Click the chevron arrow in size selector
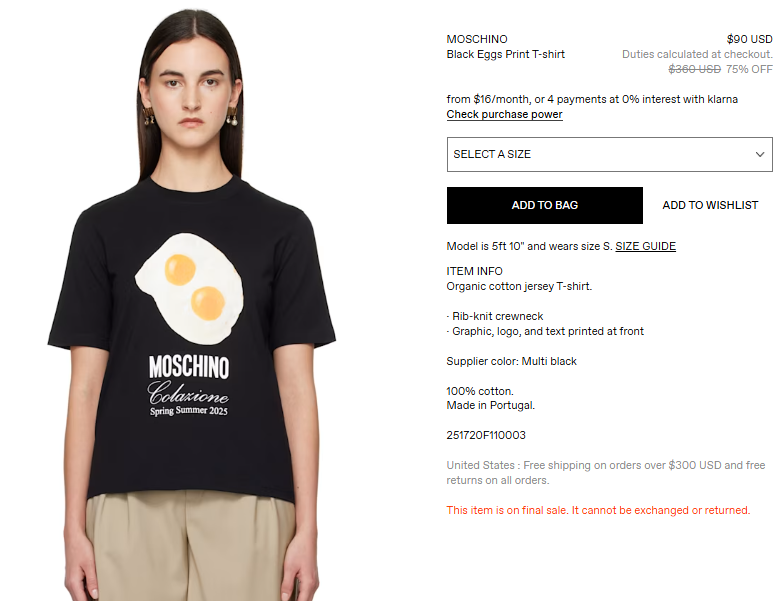 pos(760,155)
